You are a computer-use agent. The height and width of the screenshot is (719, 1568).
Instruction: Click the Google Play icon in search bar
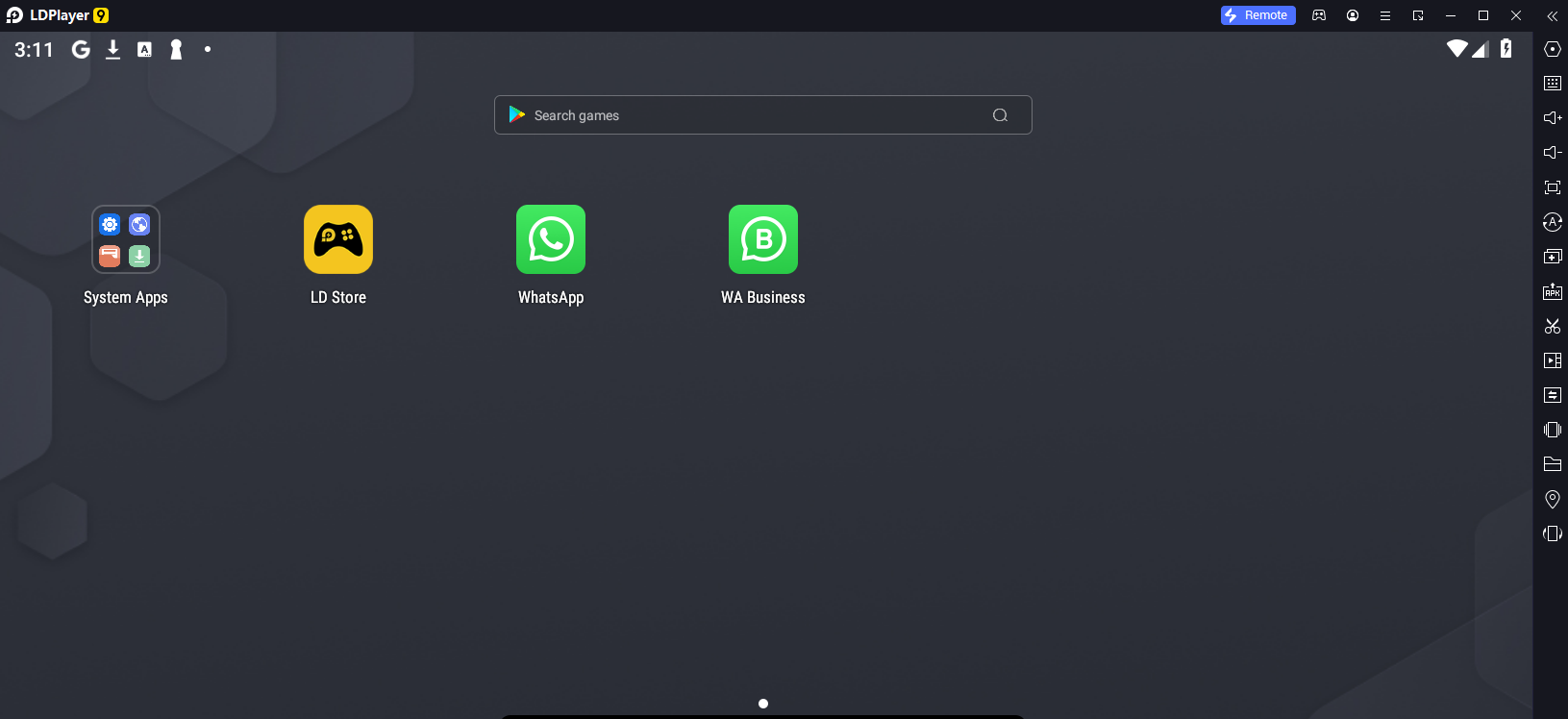tap(517, 114)
